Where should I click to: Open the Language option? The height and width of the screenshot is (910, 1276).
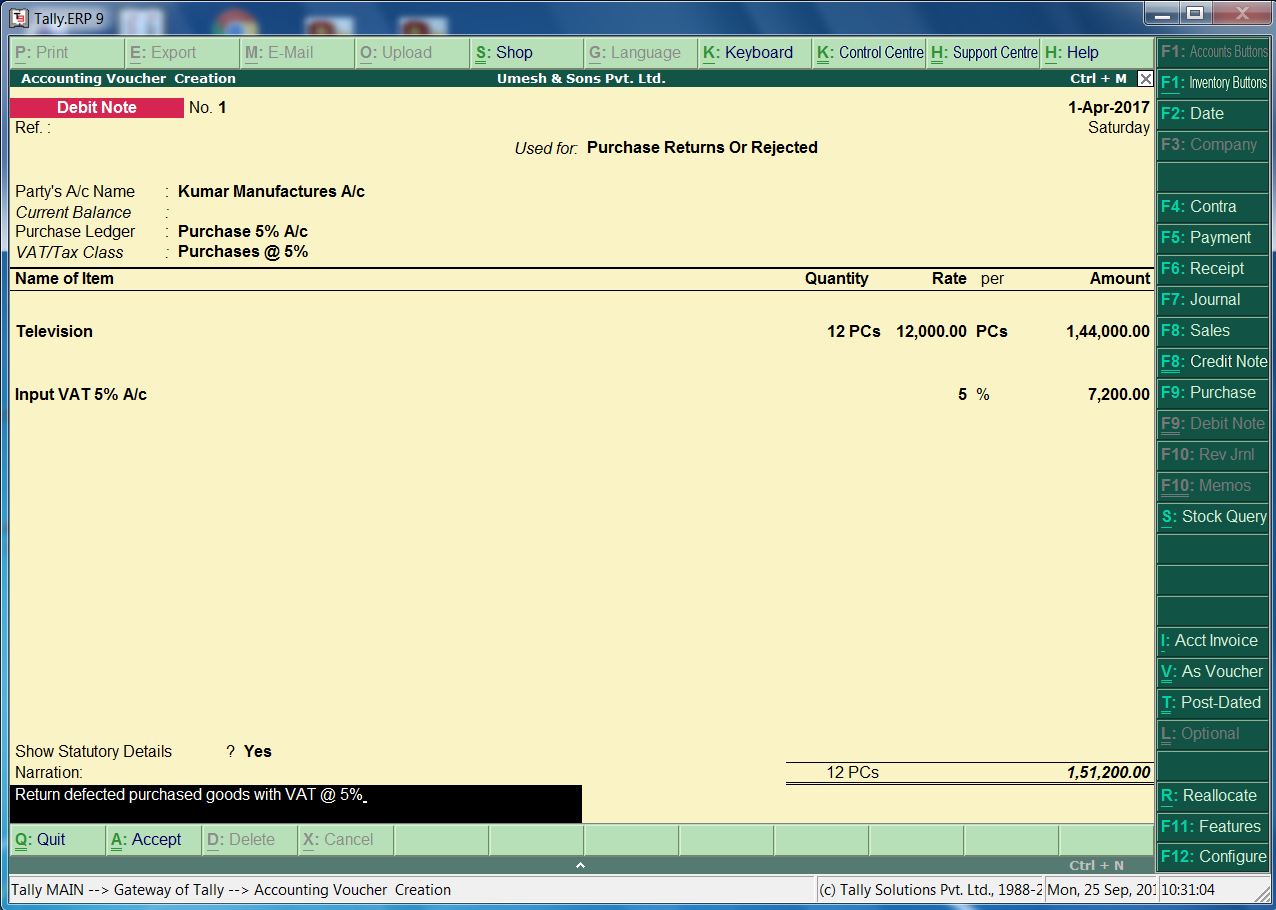click(640, 53)
